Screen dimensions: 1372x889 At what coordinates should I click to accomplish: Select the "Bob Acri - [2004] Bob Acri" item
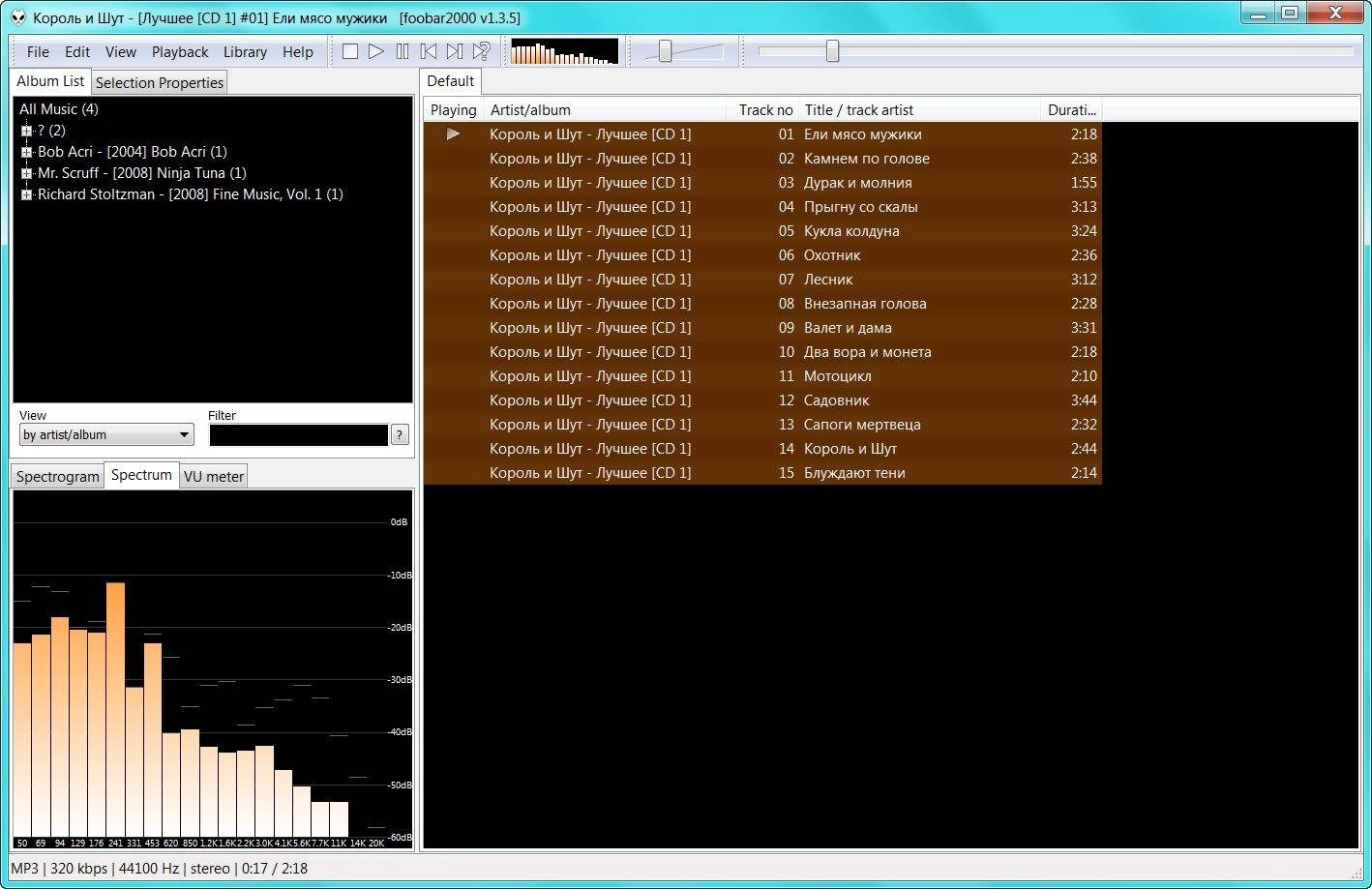click(133, 152)
